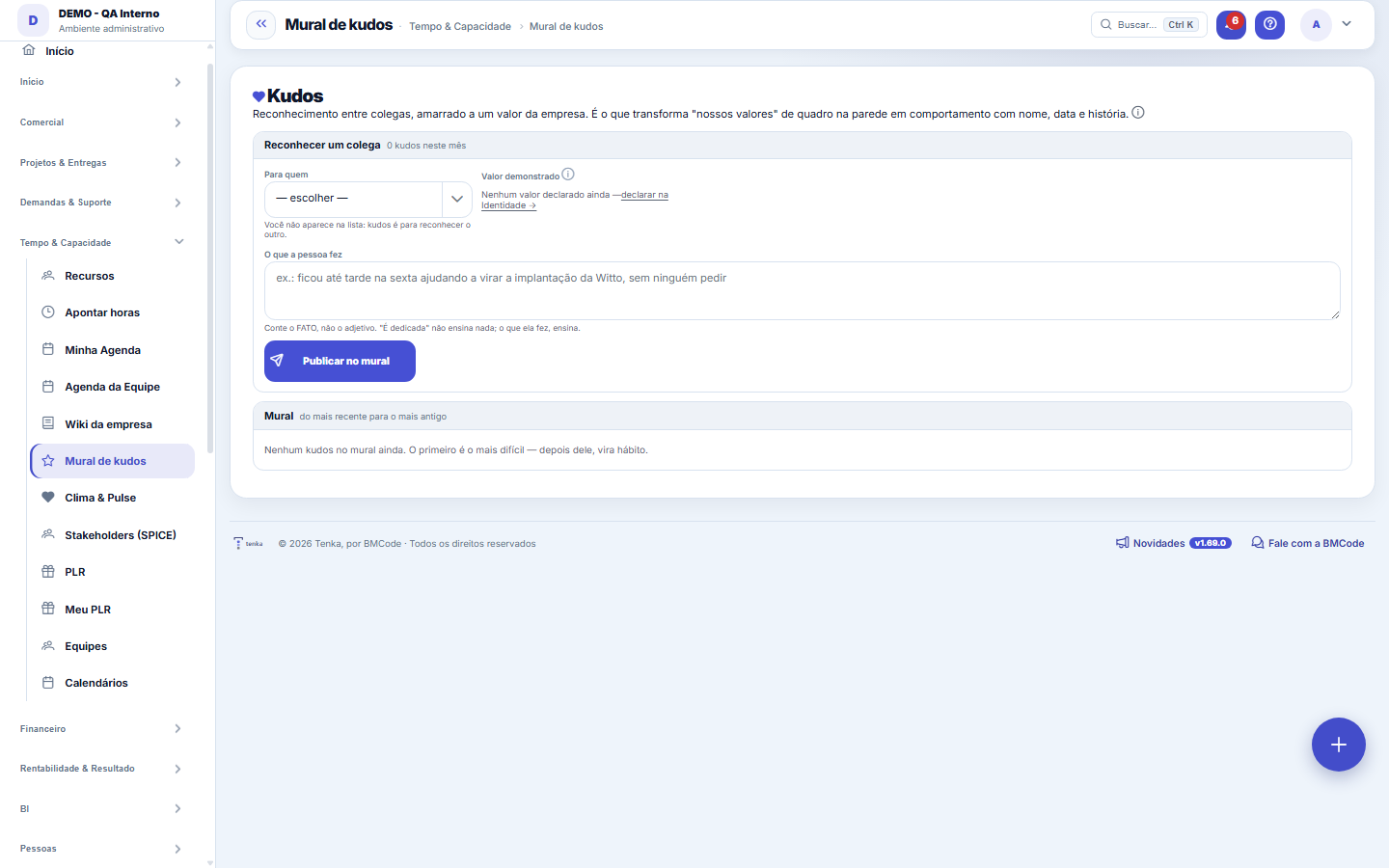Screen dimensions: 1389x868
Task: Click DEMO - QA Interno workspace logo
Action: pyautogui.click(x=34, y=20)
